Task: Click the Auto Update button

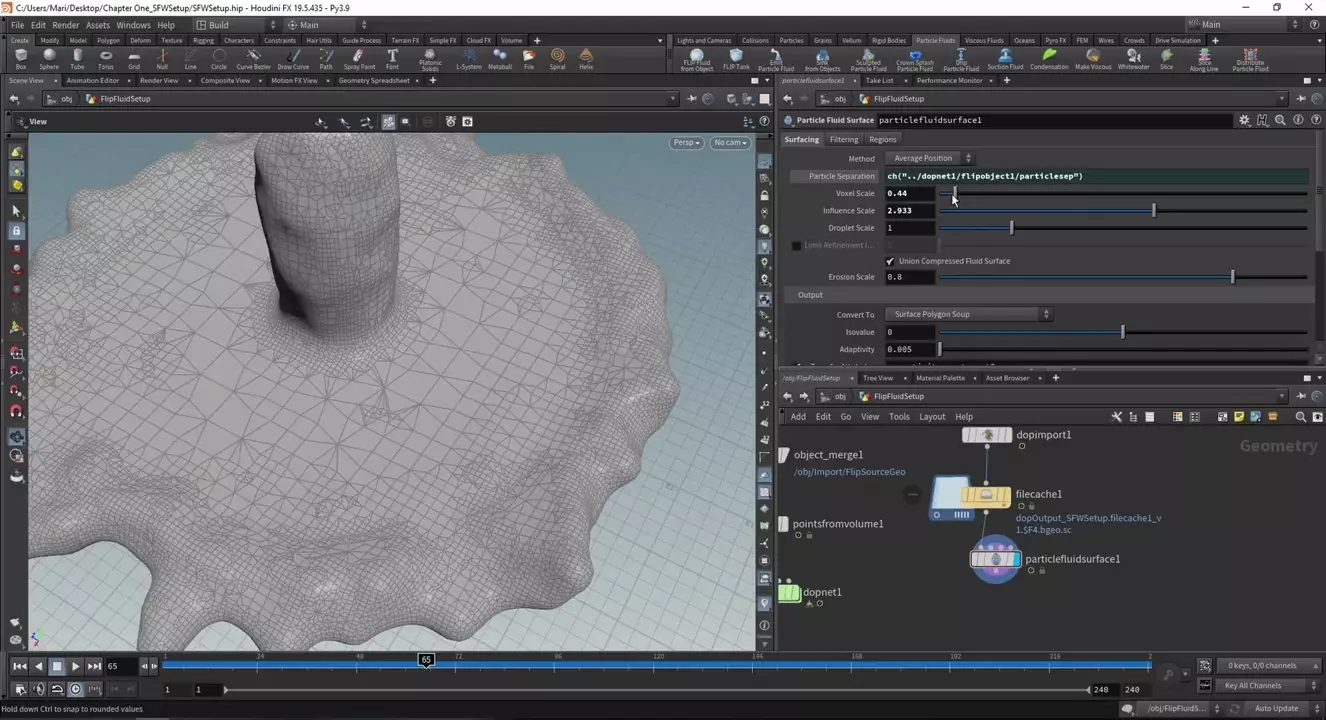Action: coord(1277,708)
